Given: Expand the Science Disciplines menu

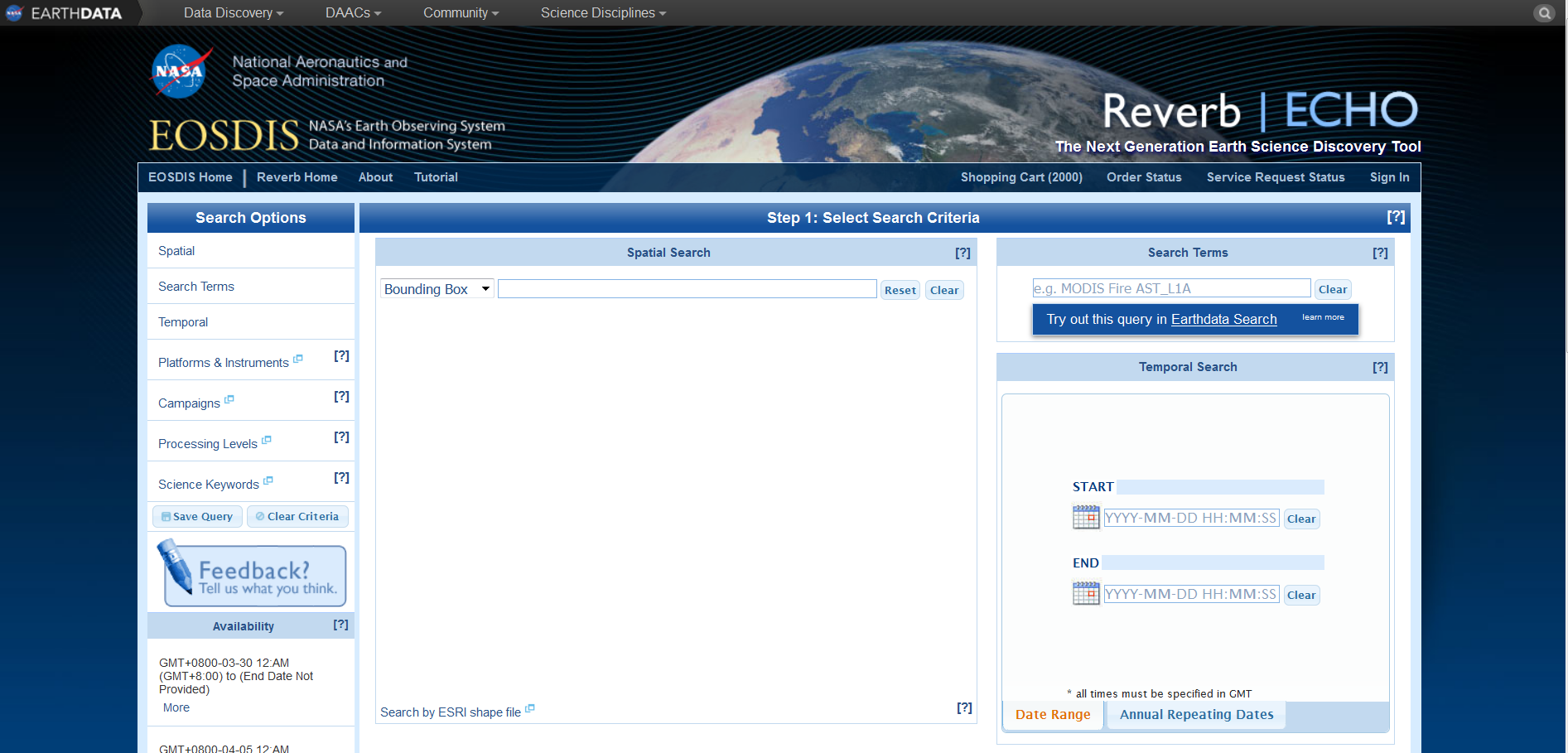Looking at the screenshot, I should pos(604,13).
